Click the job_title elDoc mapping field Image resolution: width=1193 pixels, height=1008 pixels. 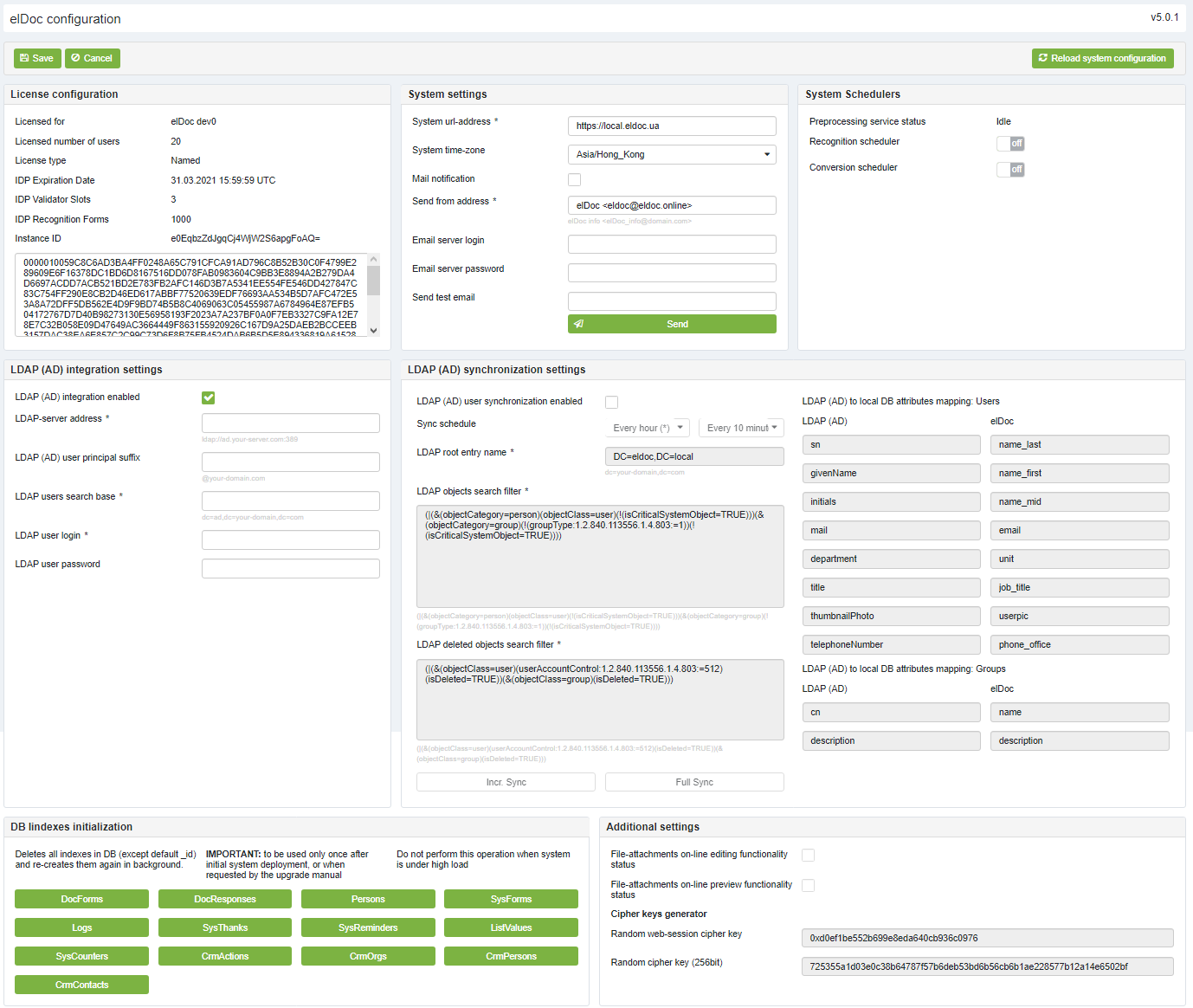pyautogui.click(x=1080, y=587)
